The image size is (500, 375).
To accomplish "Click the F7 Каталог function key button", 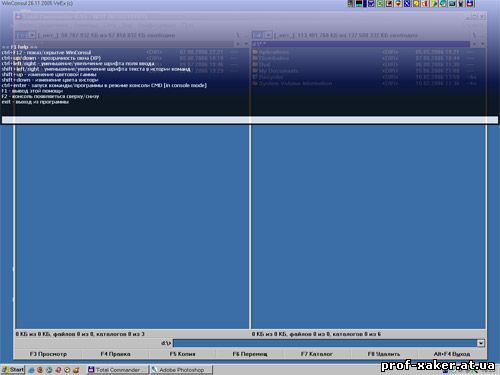I will click(317, 354).
